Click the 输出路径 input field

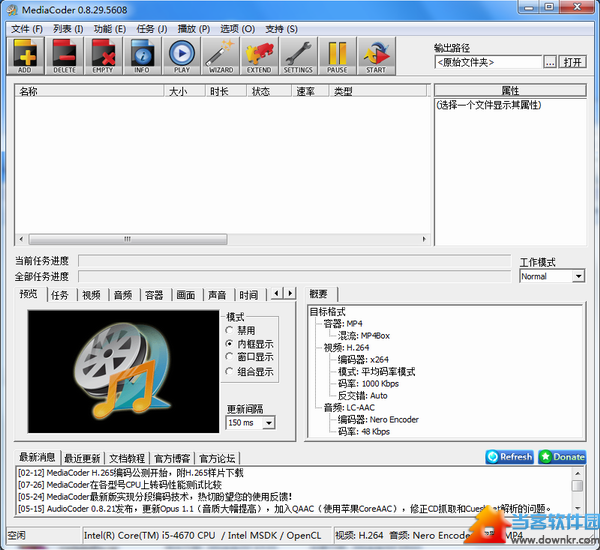coord(488,62)
